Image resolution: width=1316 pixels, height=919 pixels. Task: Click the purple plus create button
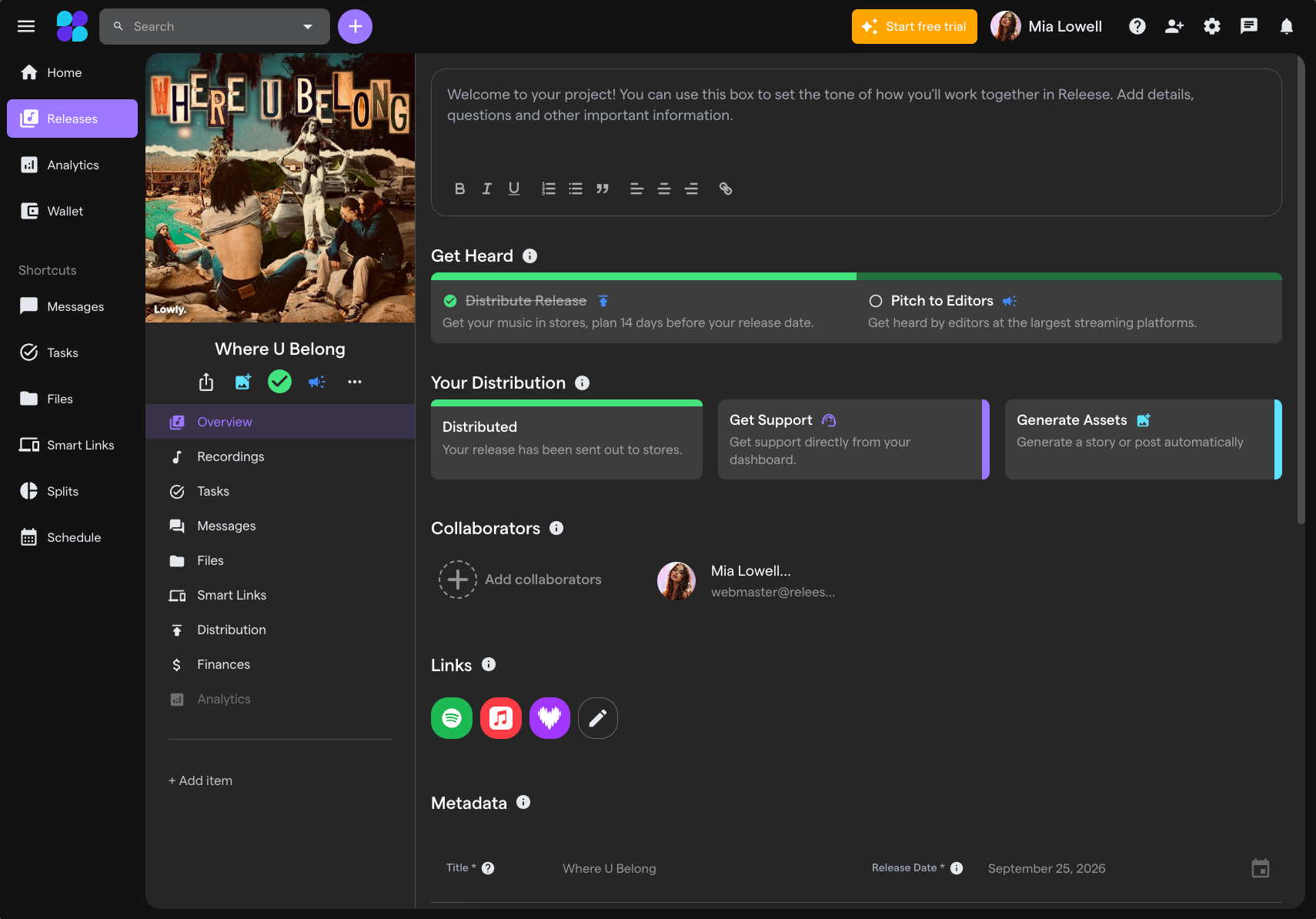pyautogui.click(x=355, y=26)
